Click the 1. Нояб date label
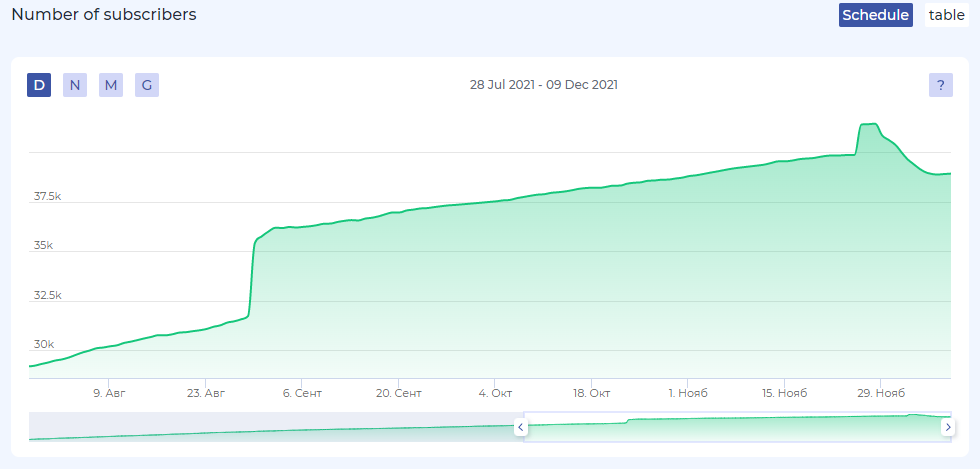 coord(688,393)
